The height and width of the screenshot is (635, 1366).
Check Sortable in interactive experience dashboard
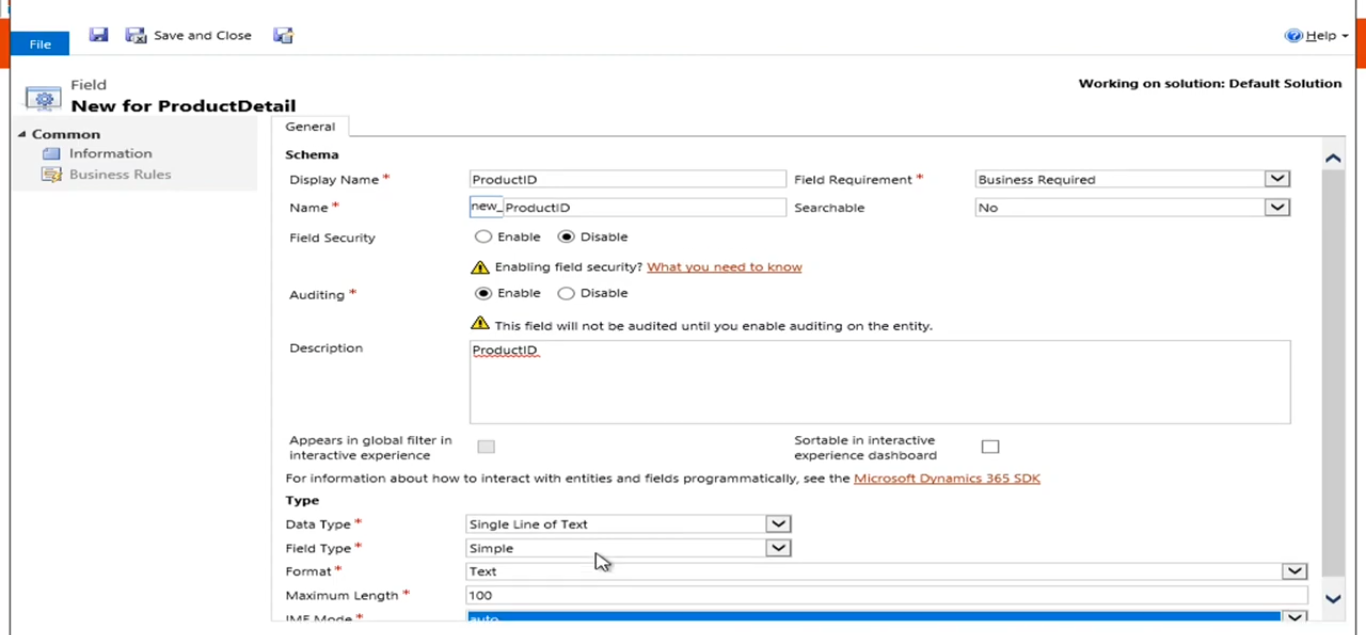pos(990,447)
